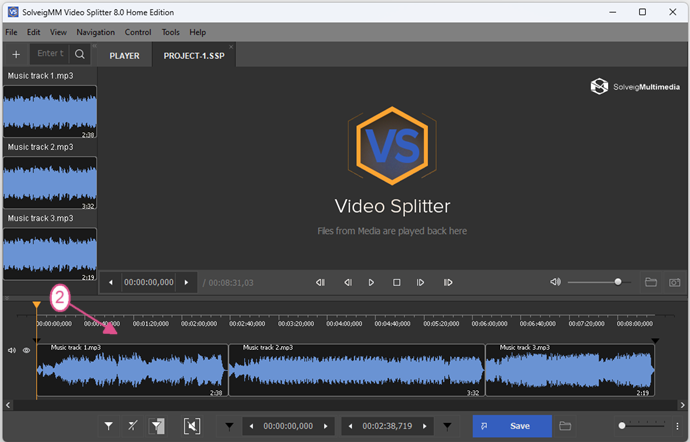The height and width of the screenshot is (442, 690).
Task: Select Music track 2.mp3 clip on timeline
Action: click(x=356, y=370)
